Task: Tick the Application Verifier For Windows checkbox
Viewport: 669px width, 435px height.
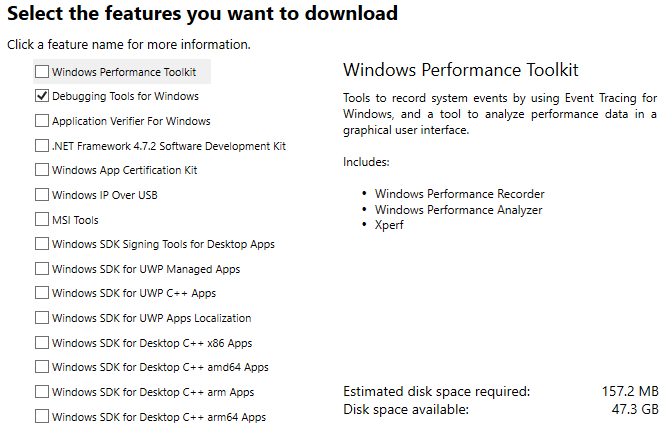Action: click(x=41, y=121)
